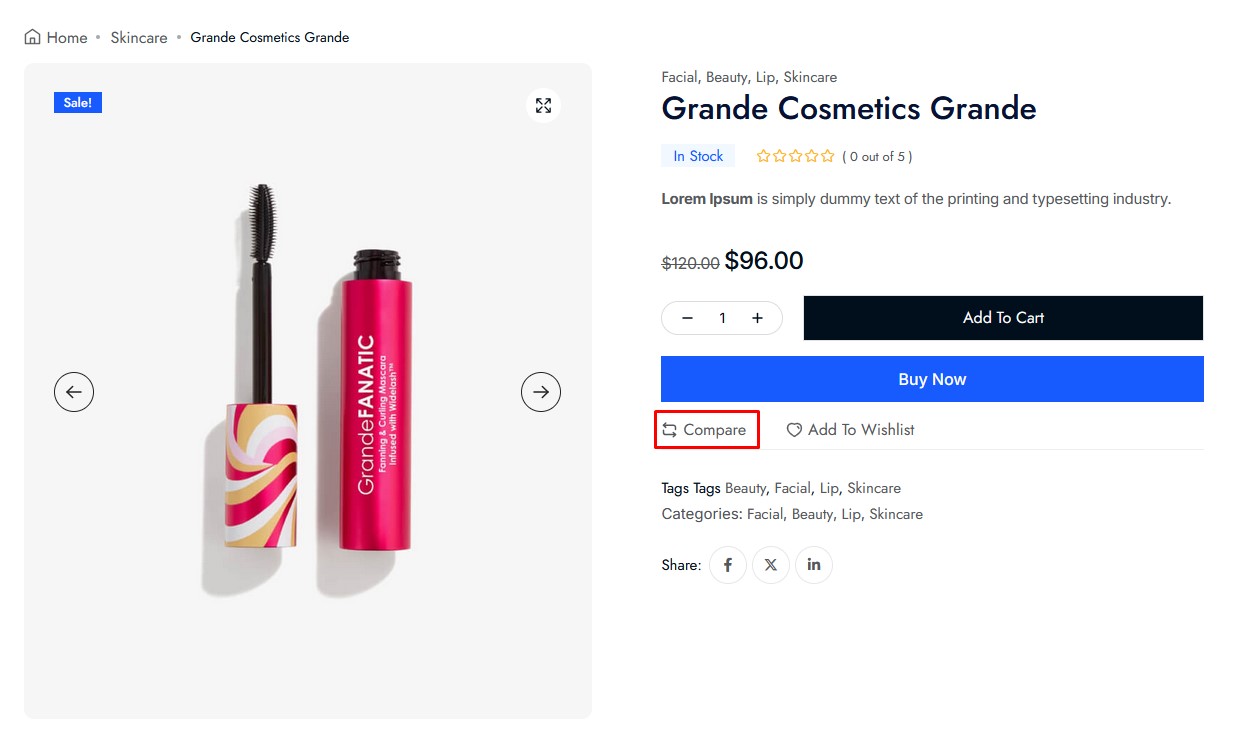1243x736 pixels.
Task: Click the mascara product image
Action: (307, 391)
